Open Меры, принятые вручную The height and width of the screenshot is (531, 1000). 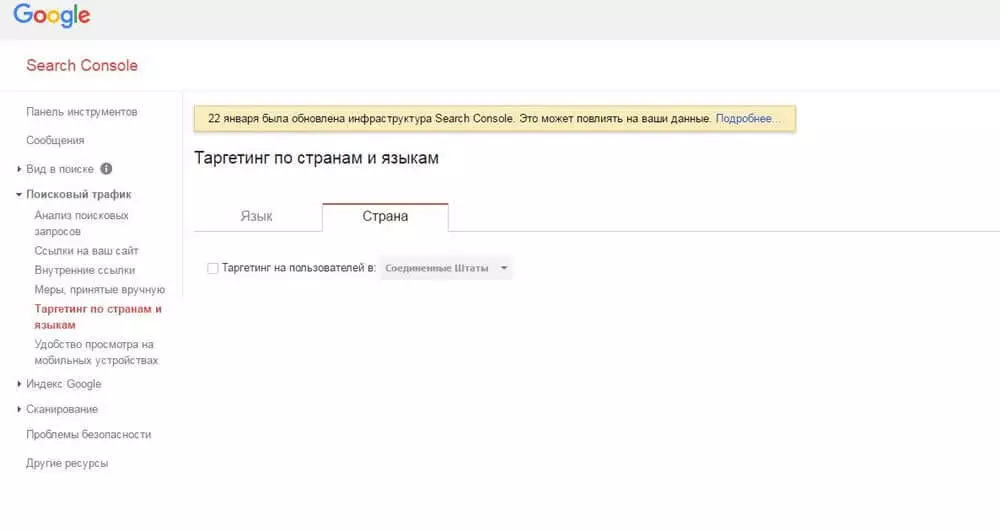(99, 289)
